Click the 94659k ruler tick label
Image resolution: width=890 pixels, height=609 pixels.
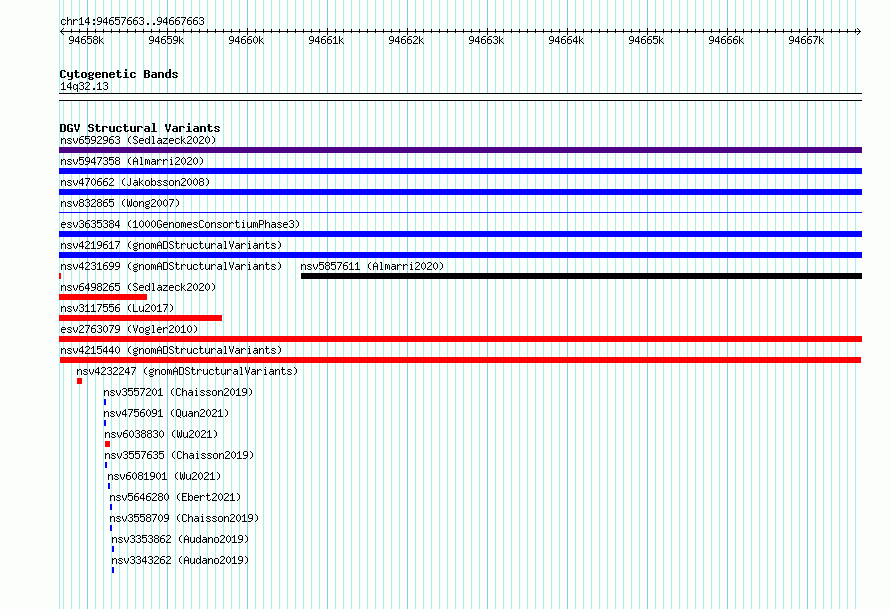[x=166, y=40]
